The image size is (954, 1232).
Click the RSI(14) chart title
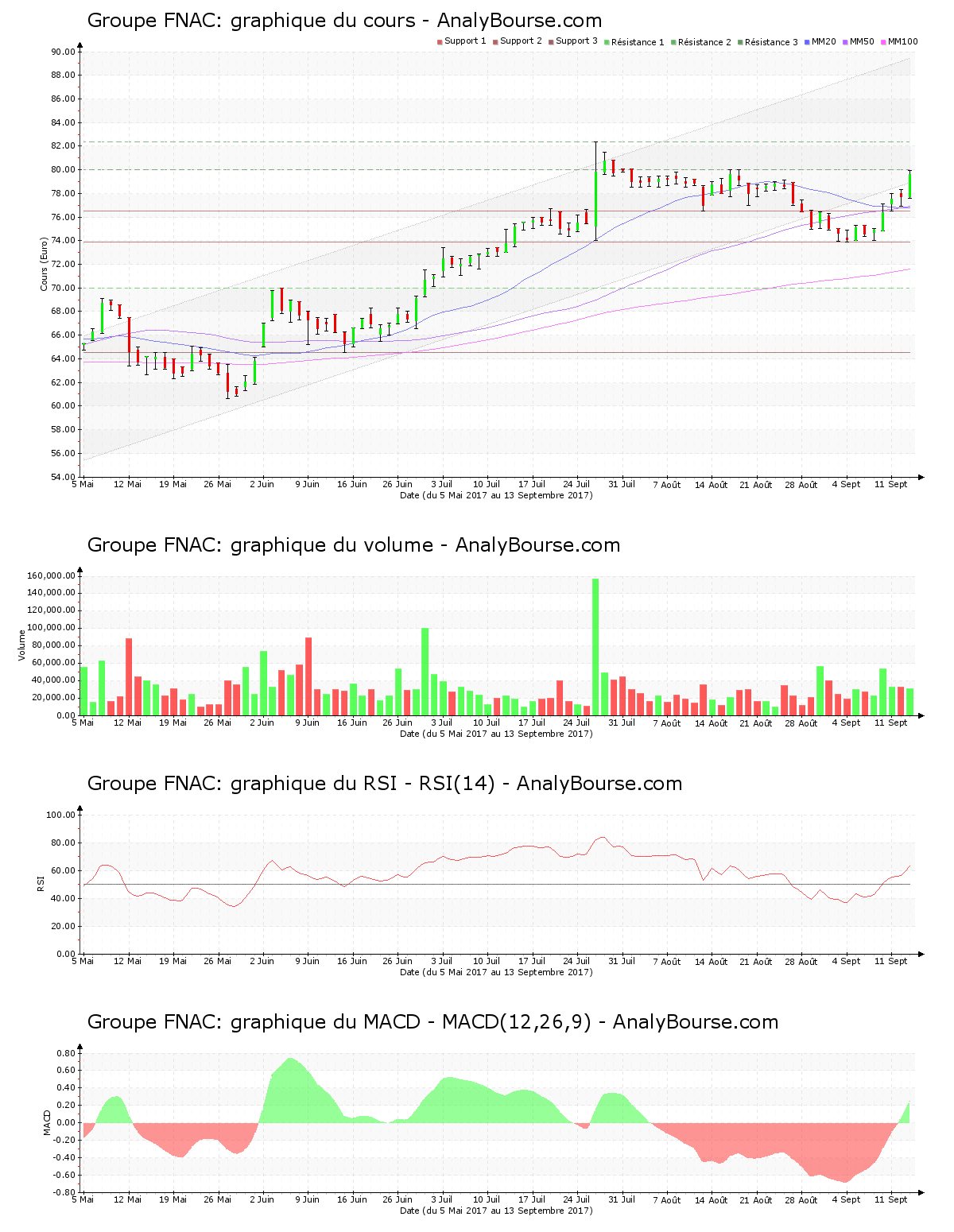(385, 784)
